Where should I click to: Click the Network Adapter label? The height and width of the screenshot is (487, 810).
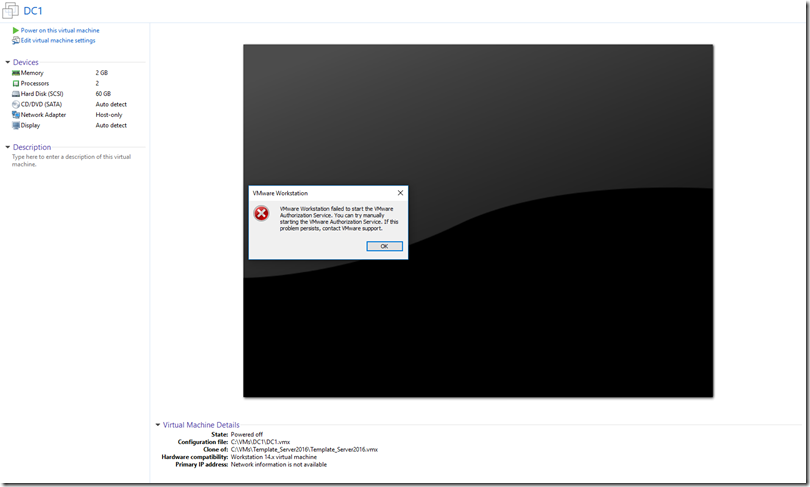click(43, 115)
